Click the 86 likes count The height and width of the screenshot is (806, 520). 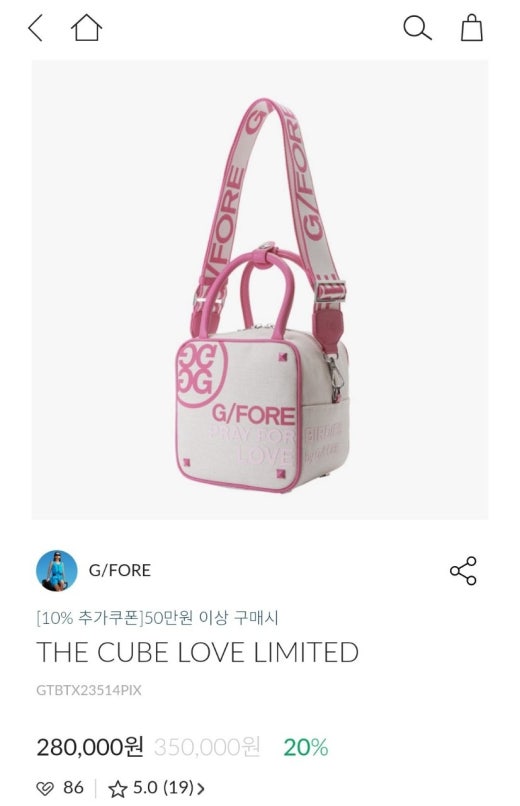[73, 787]
